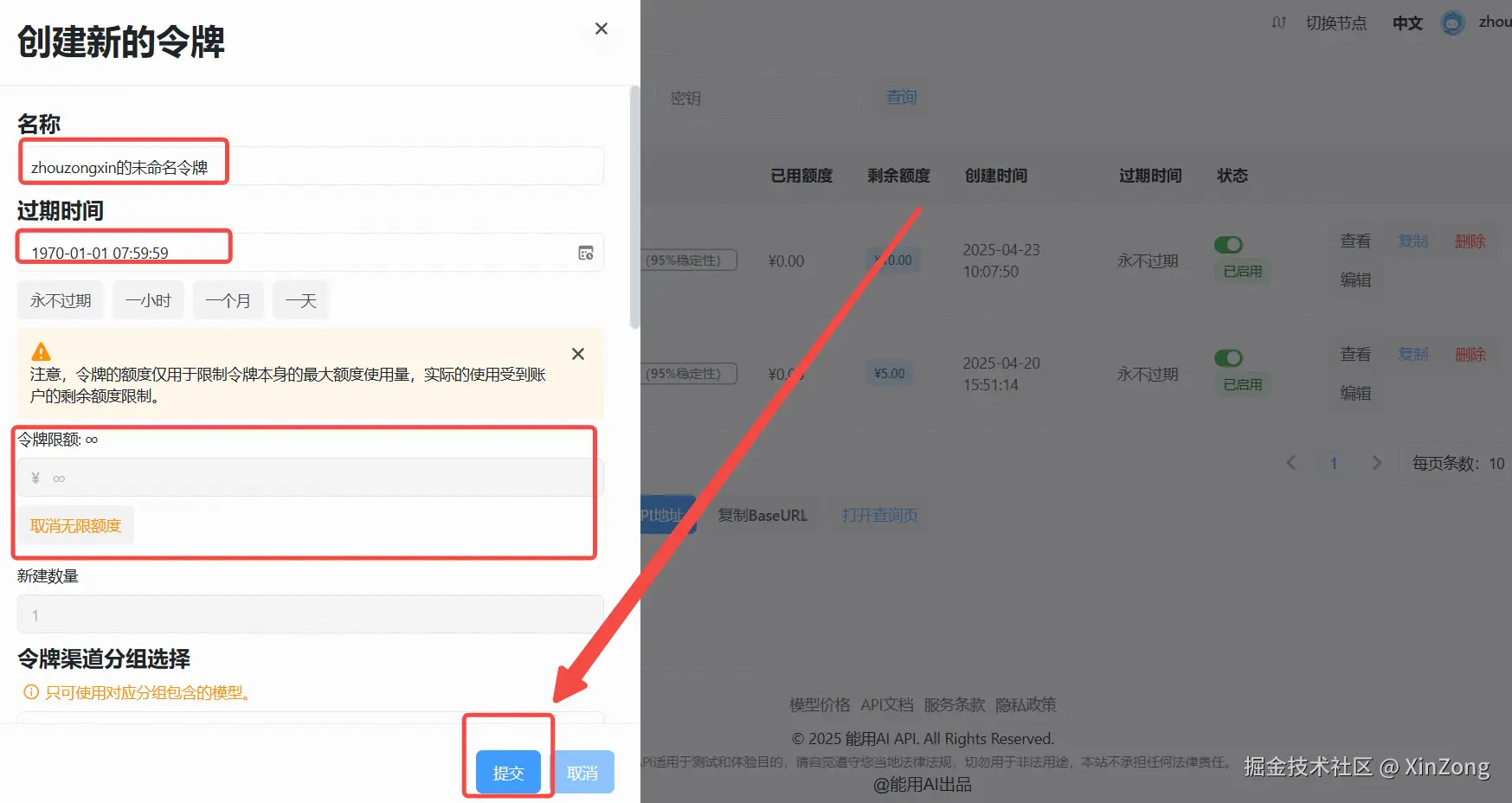Go to previous page via left chevron

1290,463
